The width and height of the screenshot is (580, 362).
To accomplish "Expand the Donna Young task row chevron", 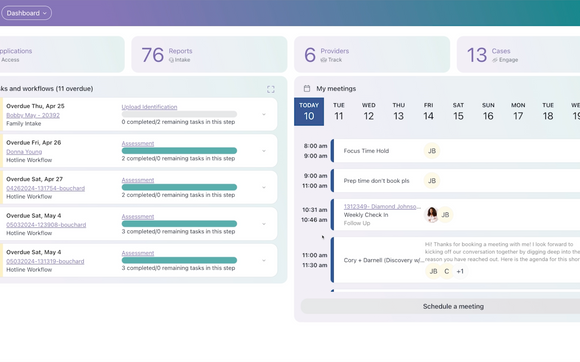I will click(x=264, y=151).
